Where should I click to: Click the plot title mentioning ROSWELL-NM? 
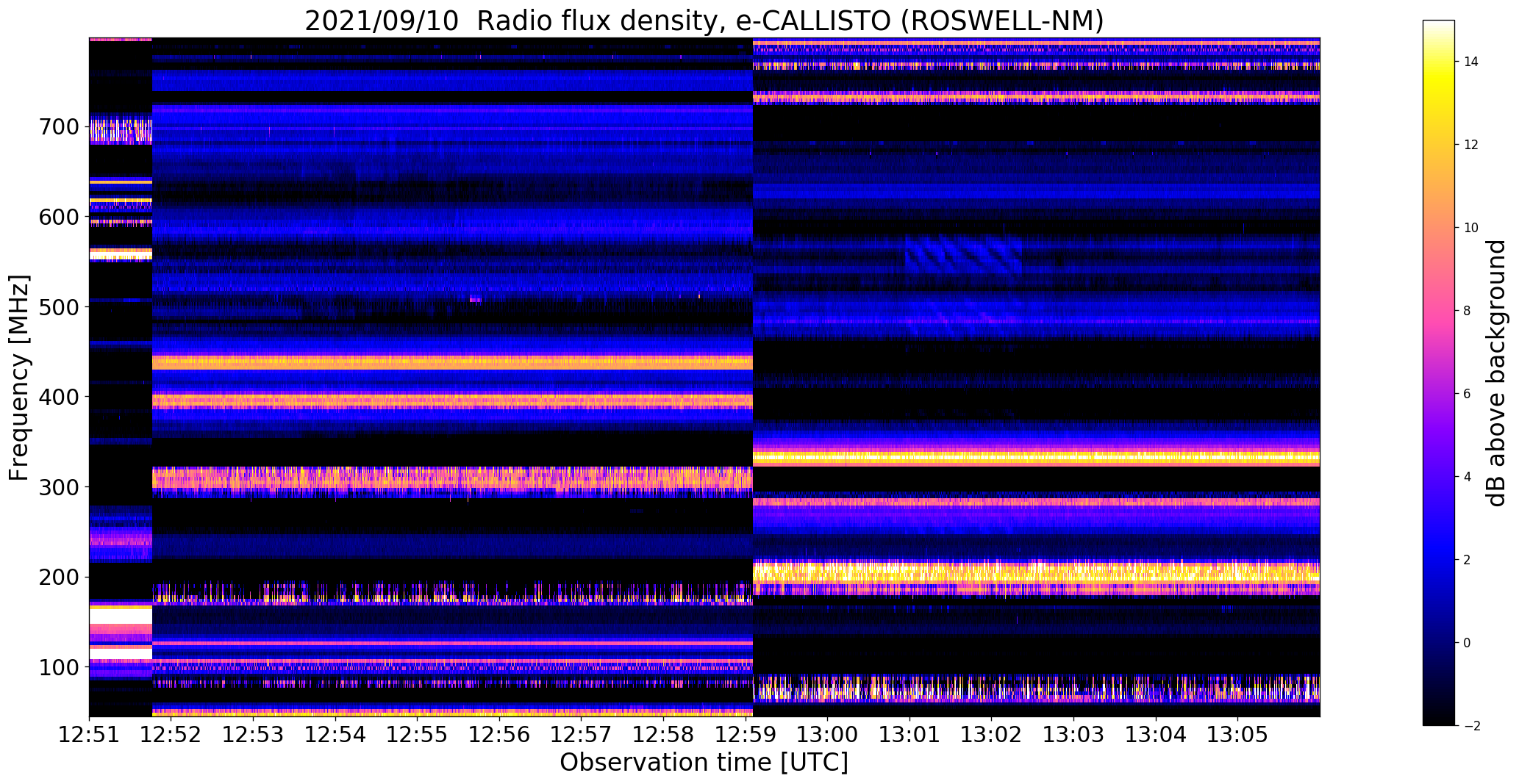704,21
